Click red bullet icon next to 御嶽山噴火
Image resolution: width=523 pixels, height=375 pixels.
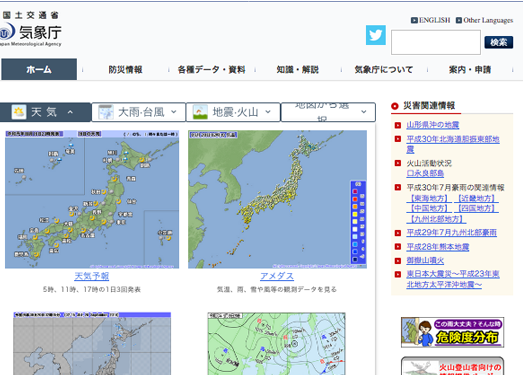click(x=398, y=261)
